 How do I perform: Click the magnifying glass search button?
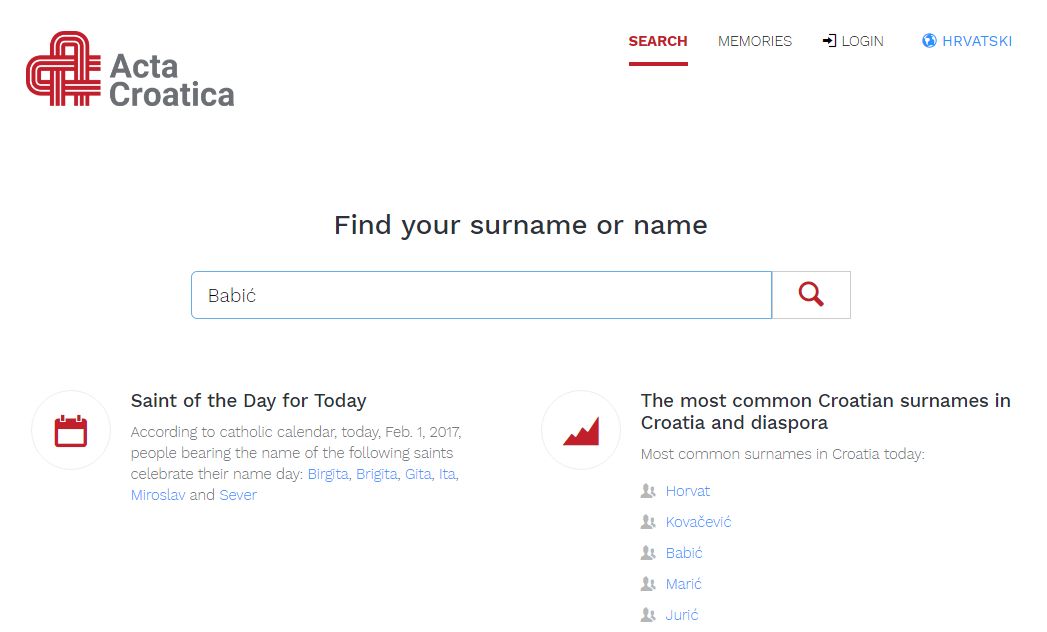pyautogui.click(x=811, y=295)
